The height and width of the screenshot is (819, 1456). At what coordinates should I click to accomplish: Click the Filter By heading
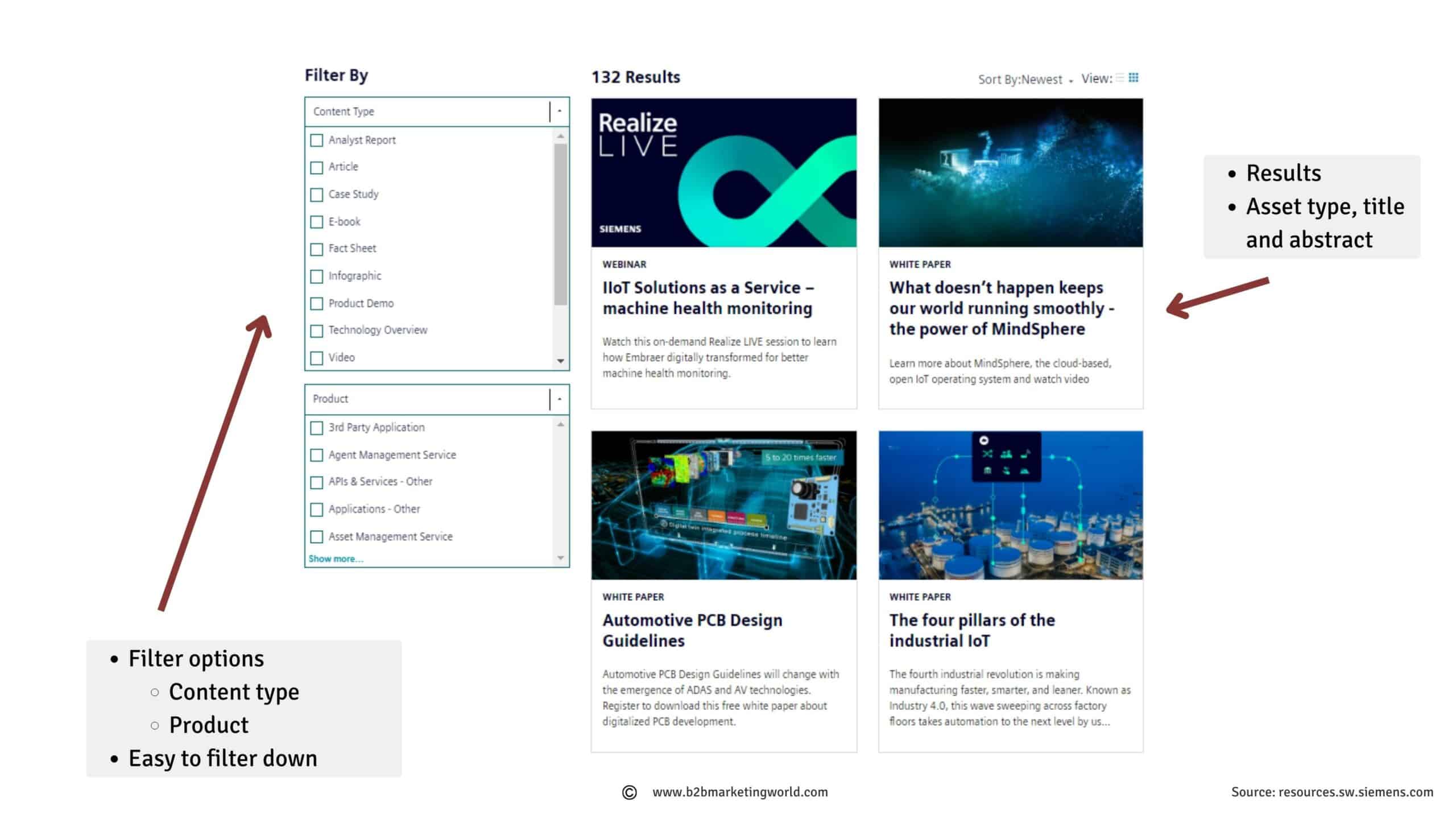[x=336, y=75]
